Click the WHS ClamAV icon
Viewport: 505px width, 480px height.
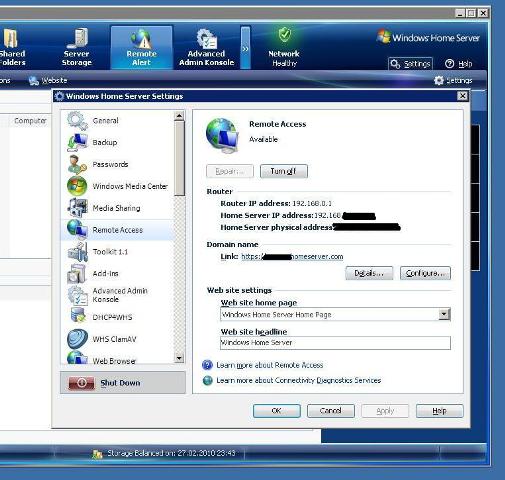(77, 339)
